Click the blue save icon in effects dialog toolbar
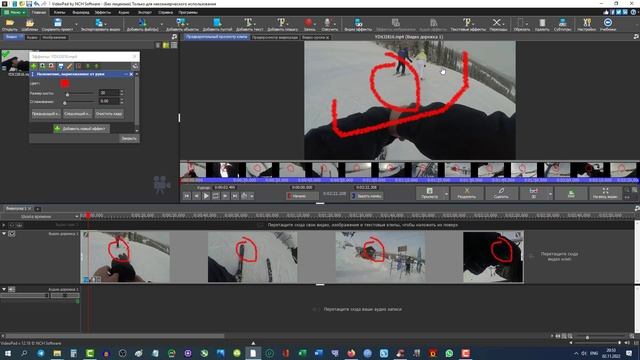The width and height of the screenshot is (640, 360). point(61,66)
